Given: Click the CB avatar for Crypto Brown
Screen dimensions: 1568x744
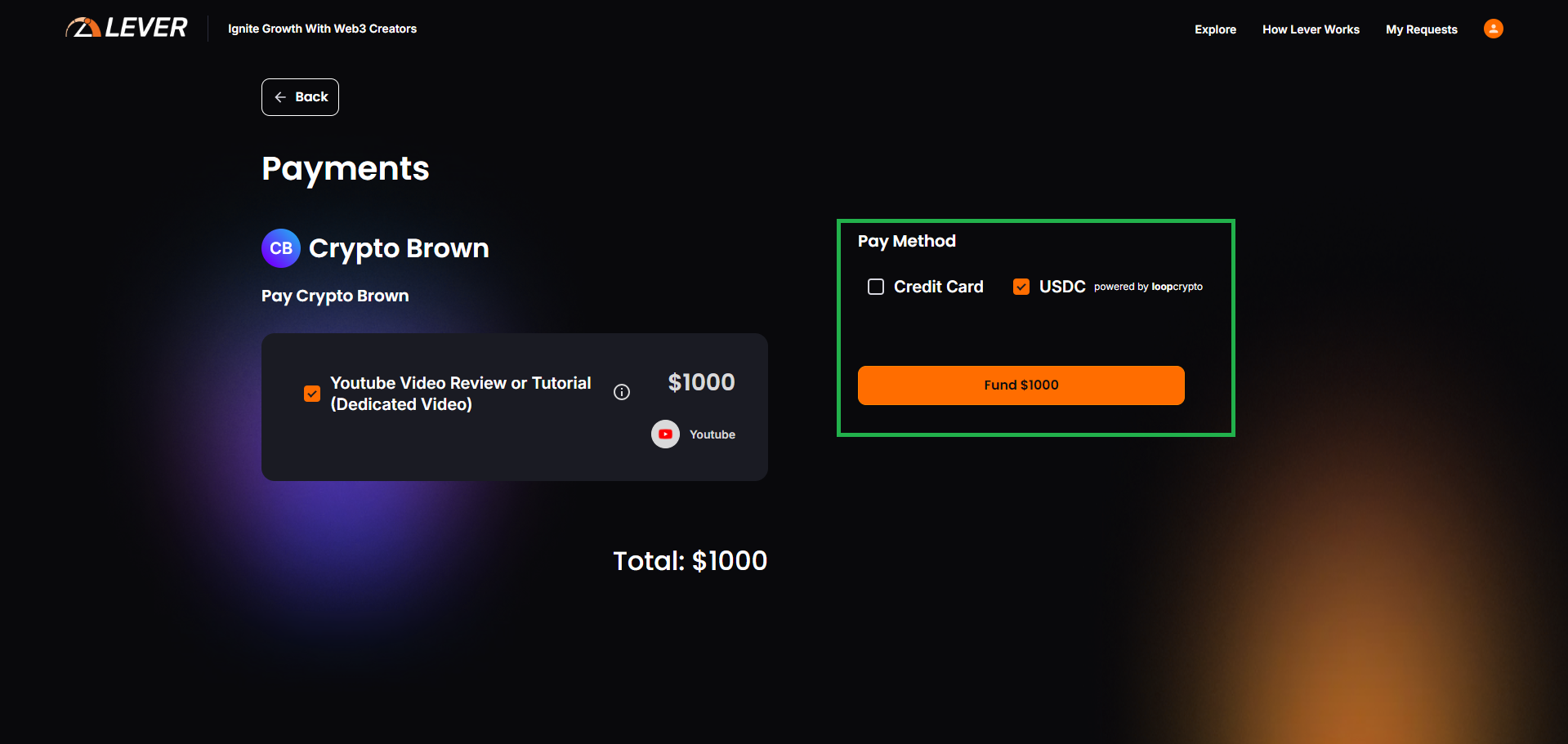Looking at the screenshot, I should (280, 247).
